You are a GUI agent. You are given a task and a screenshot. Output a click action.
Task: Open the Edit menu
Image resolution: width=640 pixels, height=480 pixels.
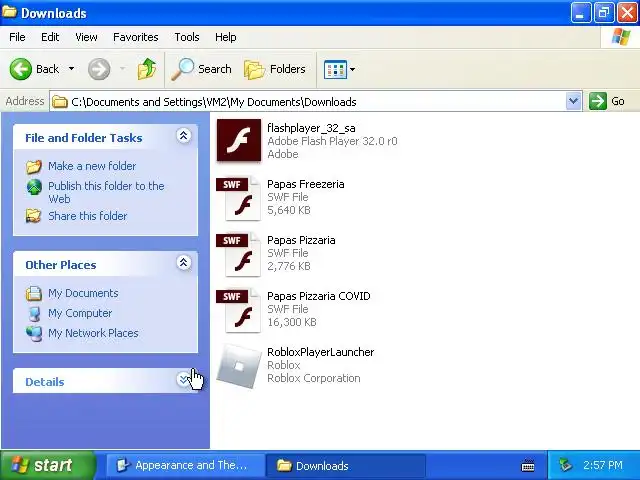50,37
